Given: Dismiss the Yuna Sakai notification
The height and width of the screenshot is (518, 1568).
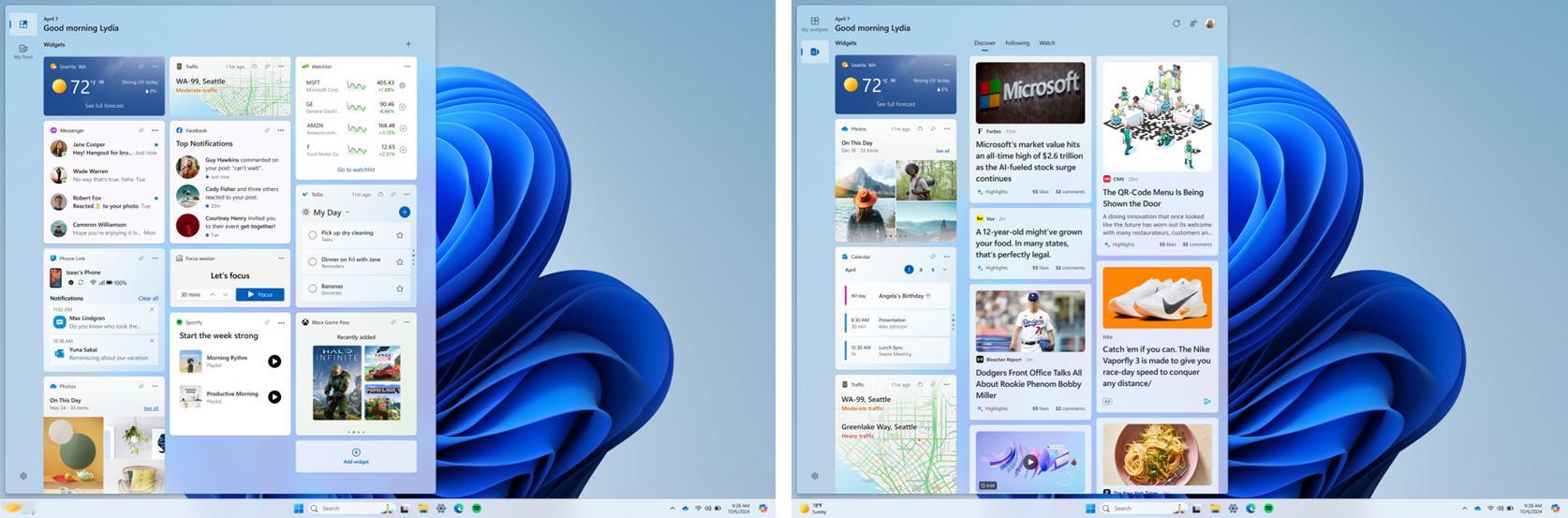Looking at the screenshot, I should (153, 341).
